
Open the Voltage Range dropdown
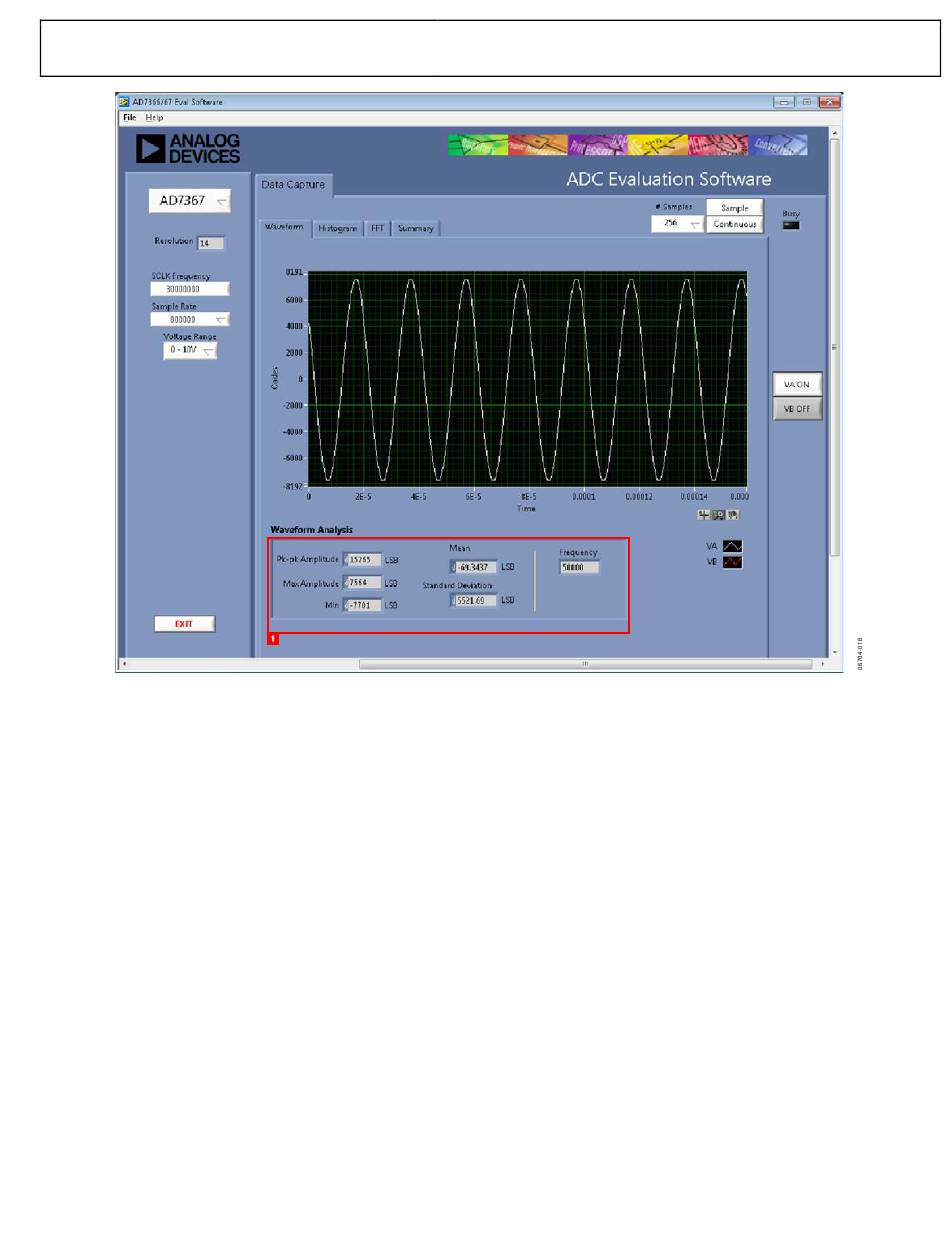coord(190,351)
